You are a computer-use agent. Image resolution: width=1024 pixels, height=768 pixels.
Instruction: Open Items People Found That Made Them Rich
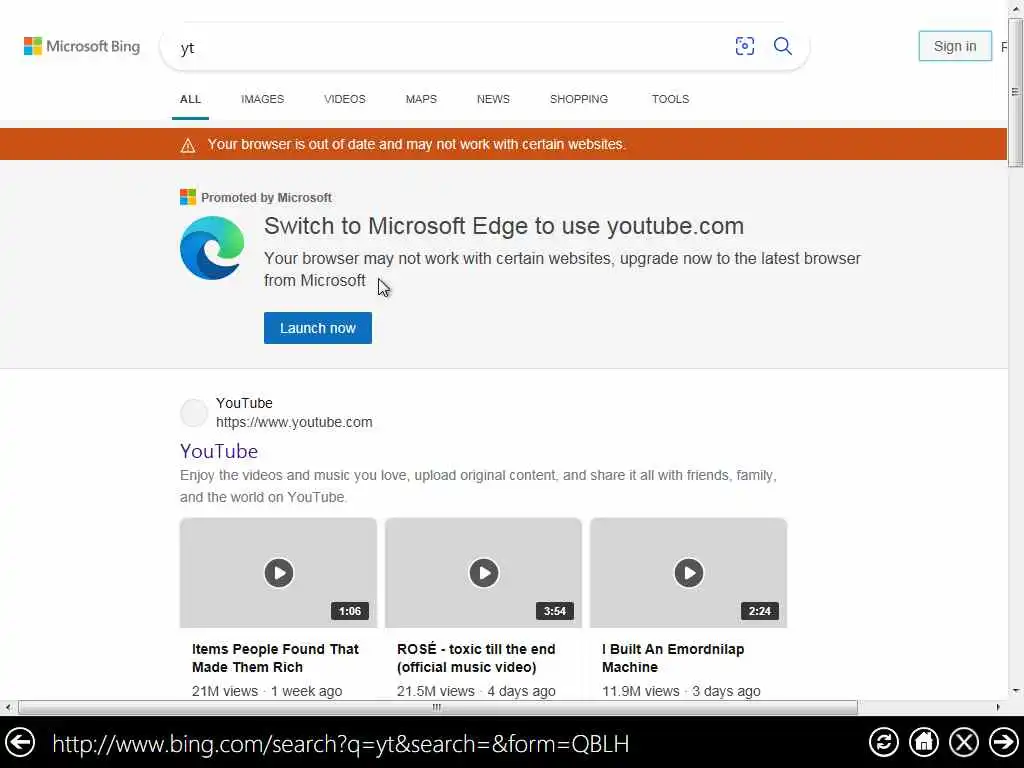click(x=275, y=658)
